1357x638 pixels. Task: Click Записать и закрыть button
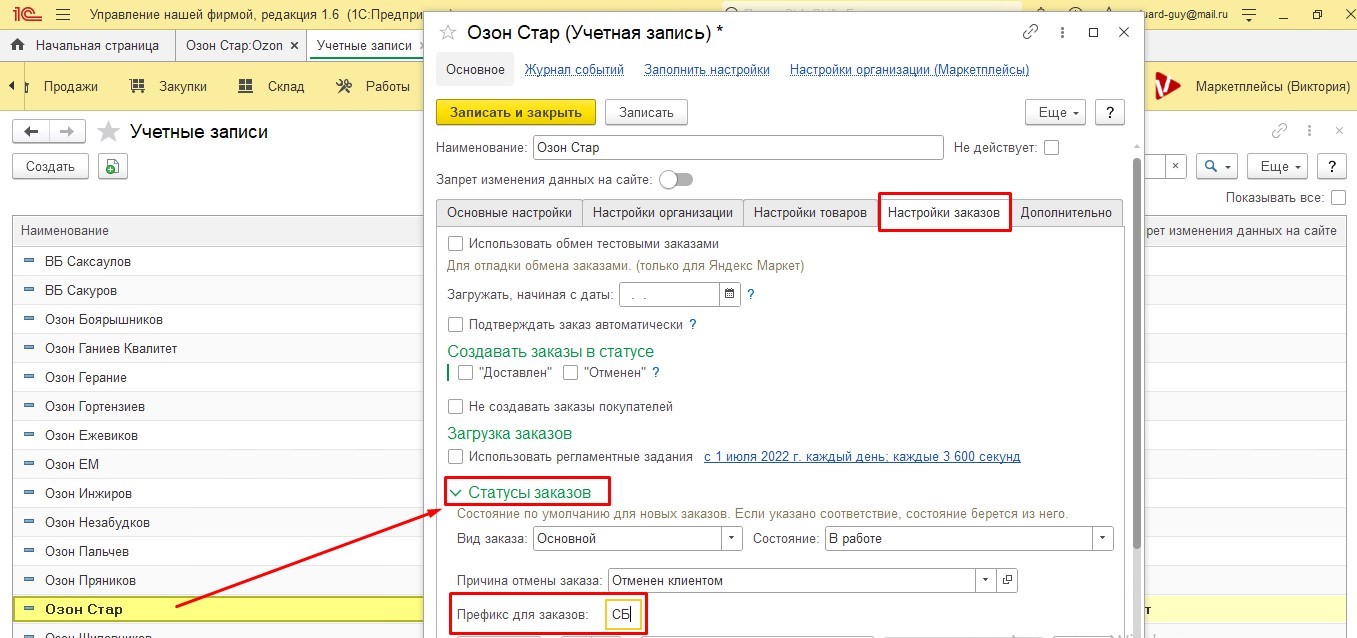[x=516, y=112]
